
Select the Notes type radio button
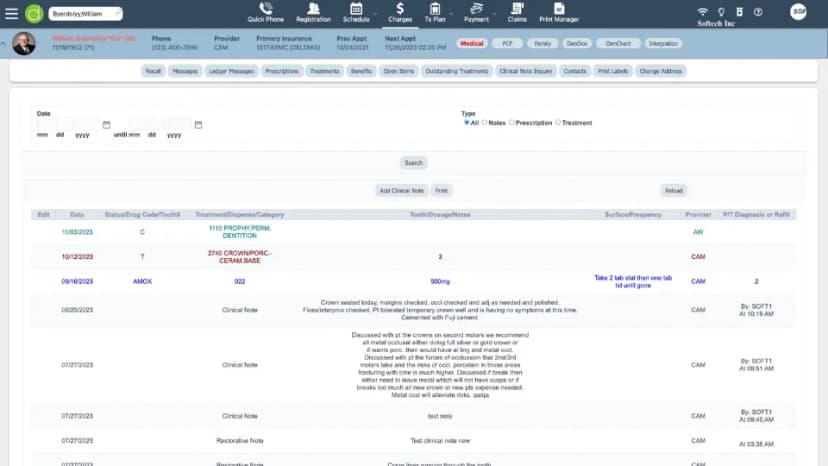click(485, 123)
